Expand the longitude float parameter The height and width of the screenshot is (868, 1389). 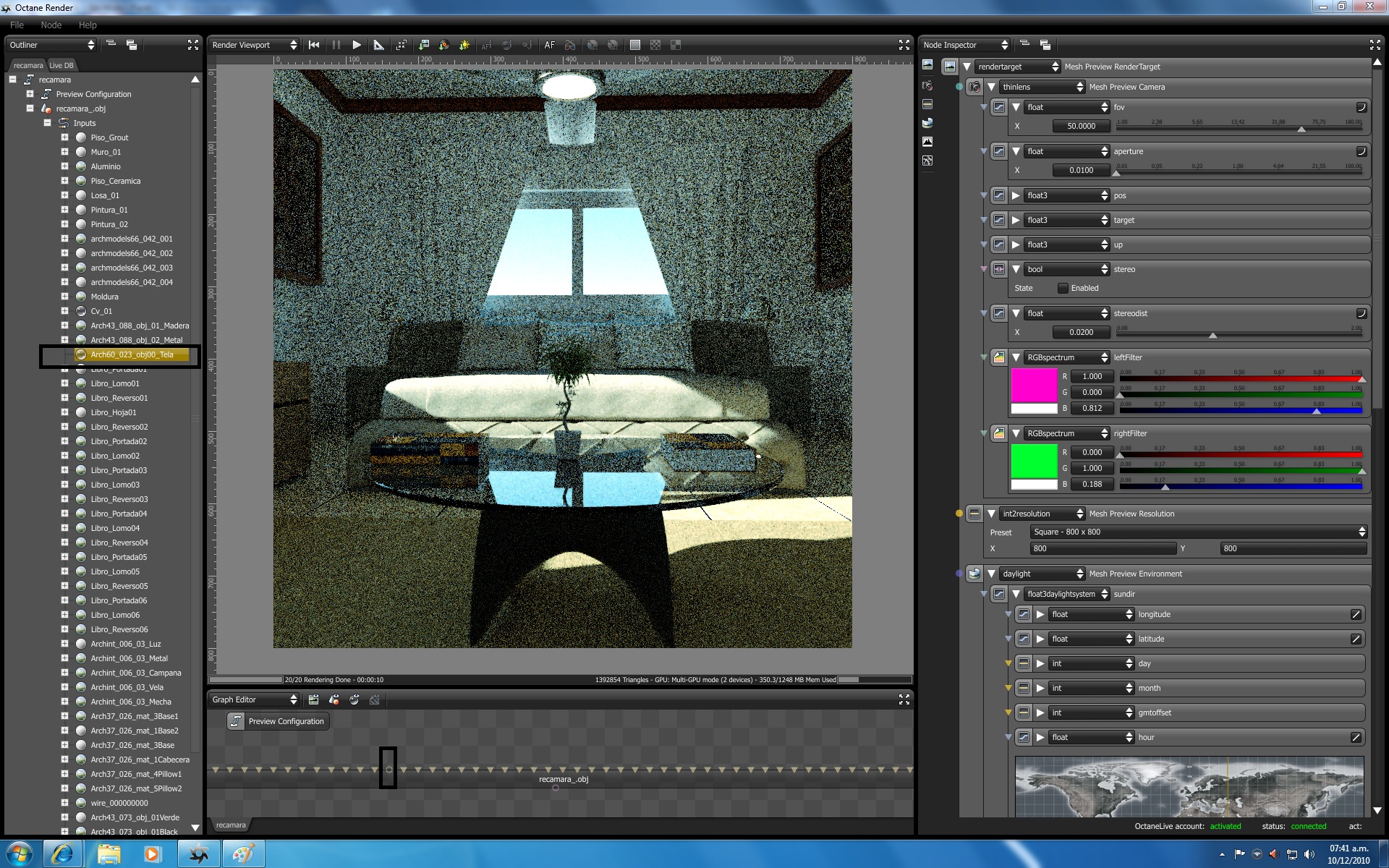coord(1040,614)
